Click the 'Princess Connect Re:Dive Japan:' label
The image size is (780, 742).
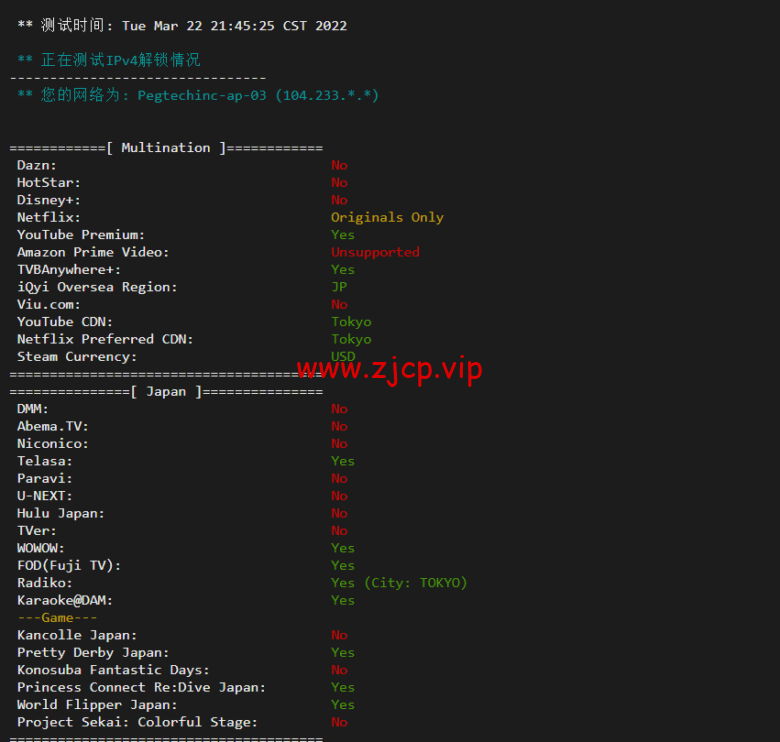click(141, 687)
